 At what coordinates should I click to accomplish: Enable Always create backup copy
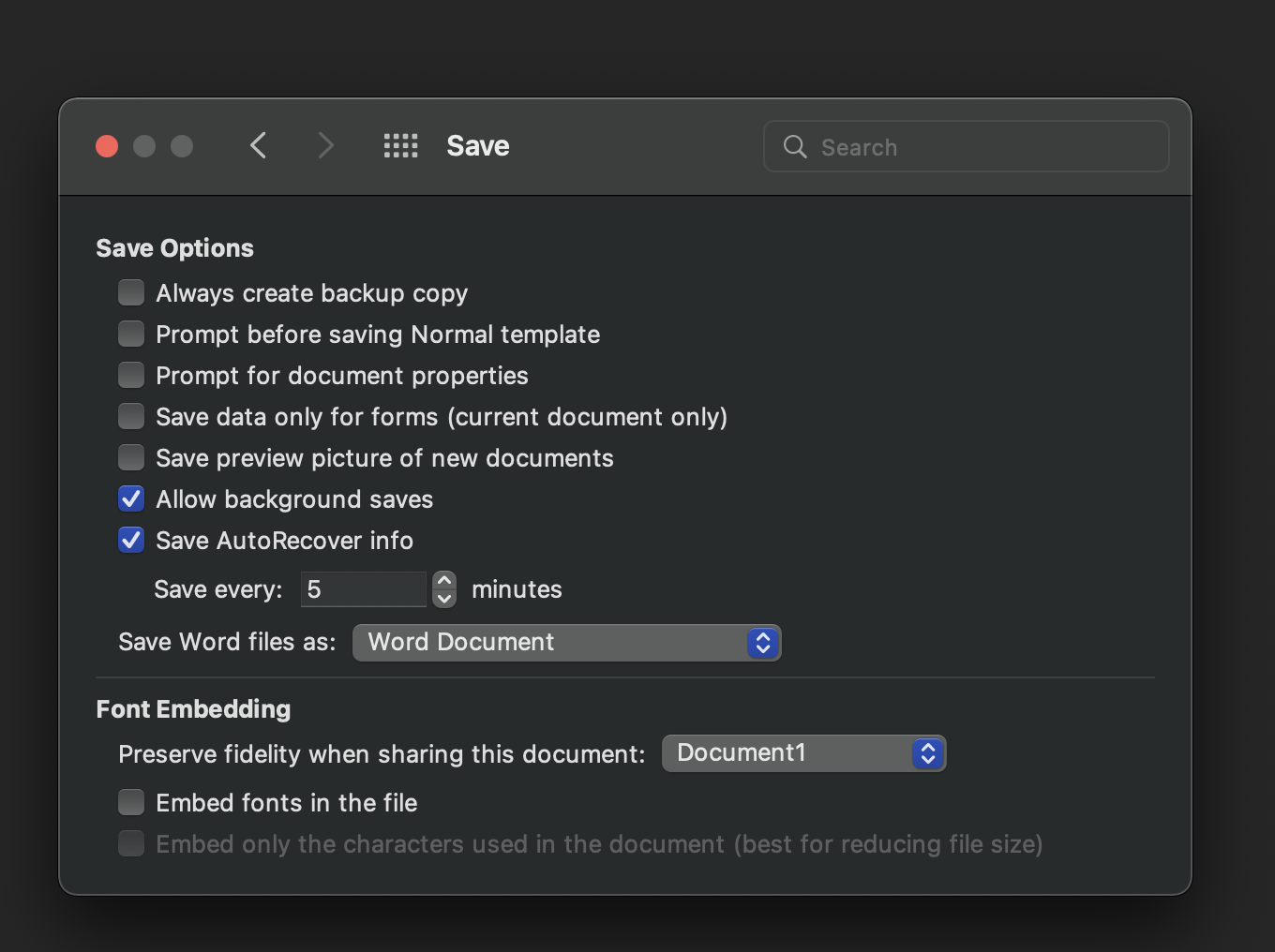131,293
